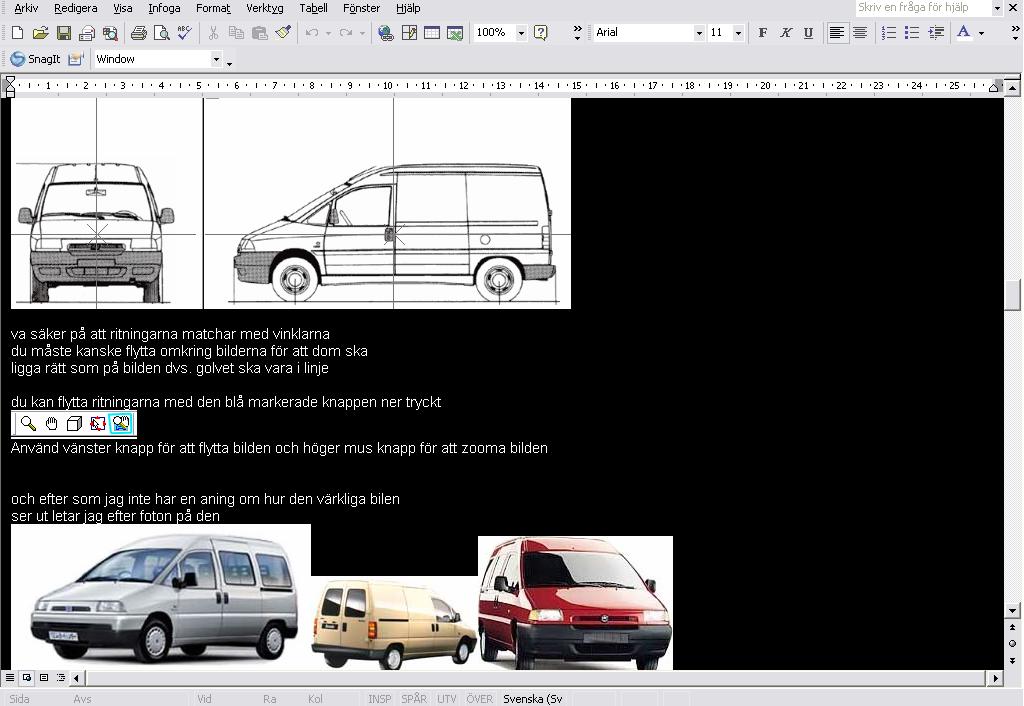Click the numbered list button
The width and height of the screenshot is (1024, 706).
coord(888,33)
